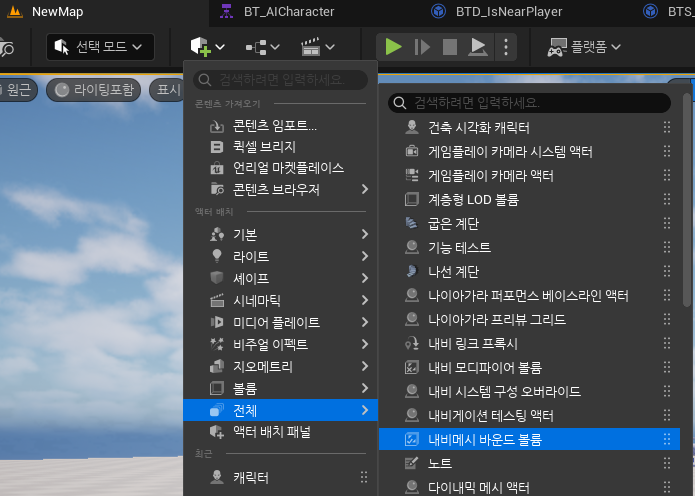Image resolution: width=695 pixels, height=496 pixels.
Task: Click the 내비 링크 프록시 icon
Action: coord(412,344)
